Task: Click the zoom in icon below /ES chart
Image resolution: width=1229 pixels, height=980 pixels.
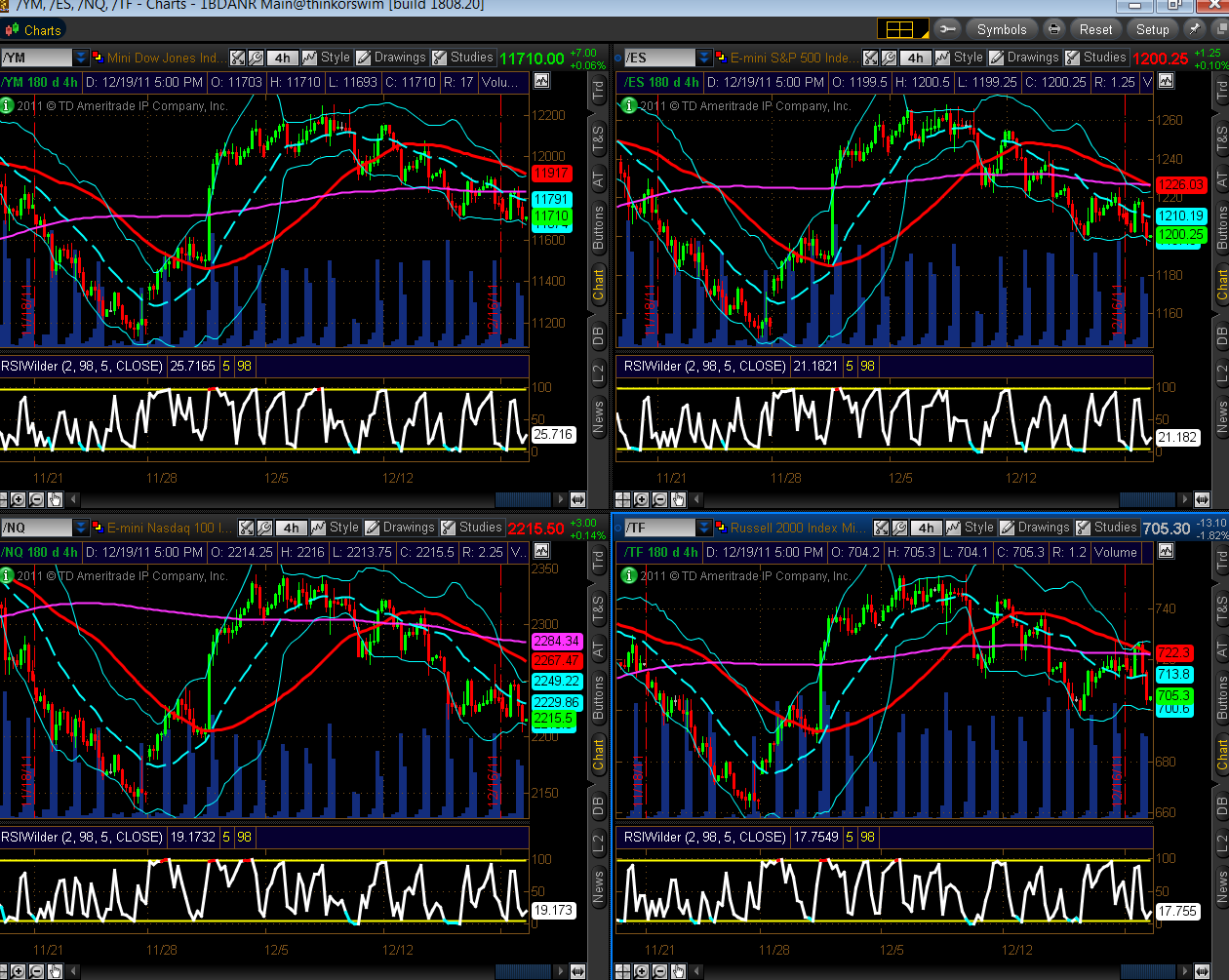Action: 642,499
